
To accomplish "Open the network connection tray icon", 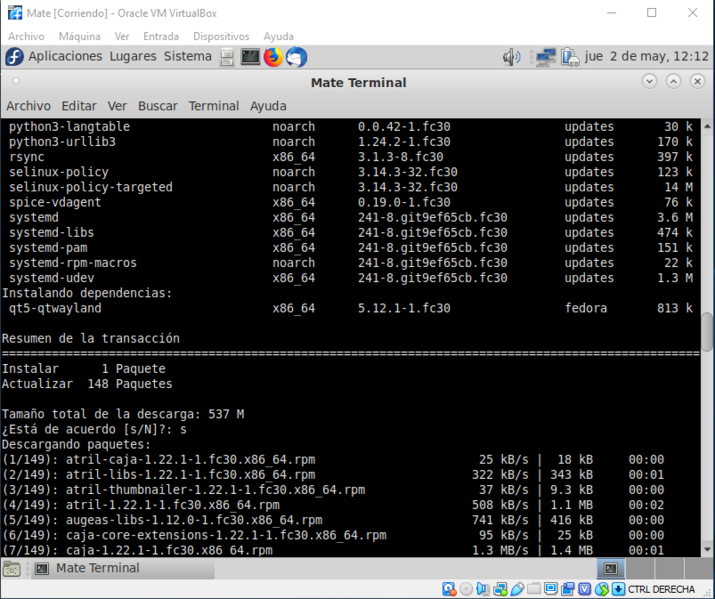I will 545,57.
